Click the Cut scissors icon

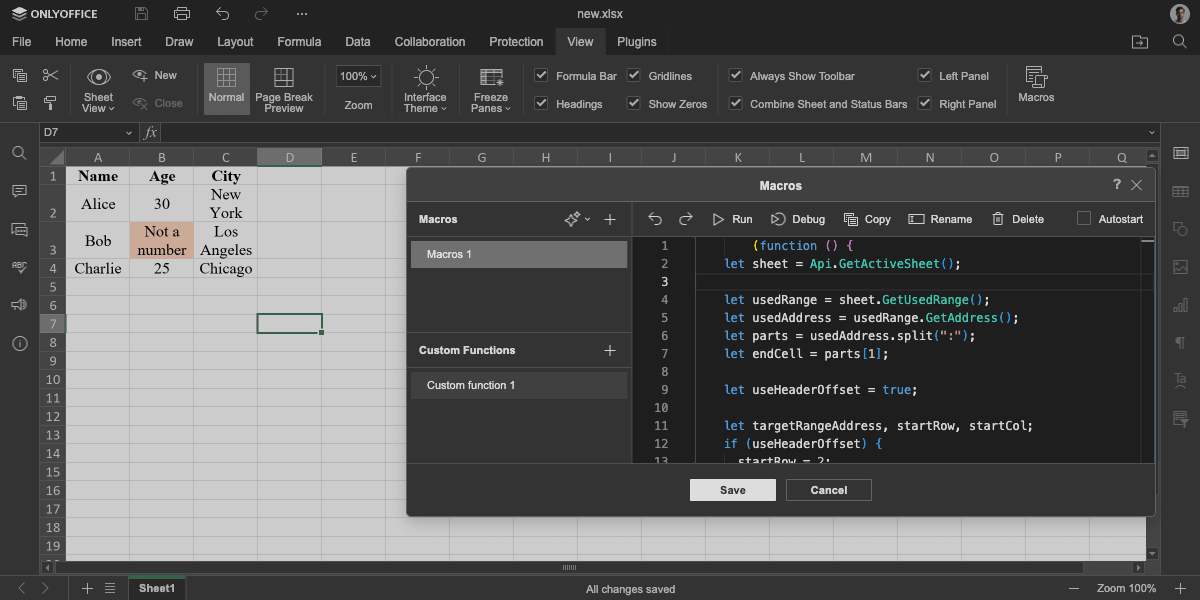coord(51,75)
